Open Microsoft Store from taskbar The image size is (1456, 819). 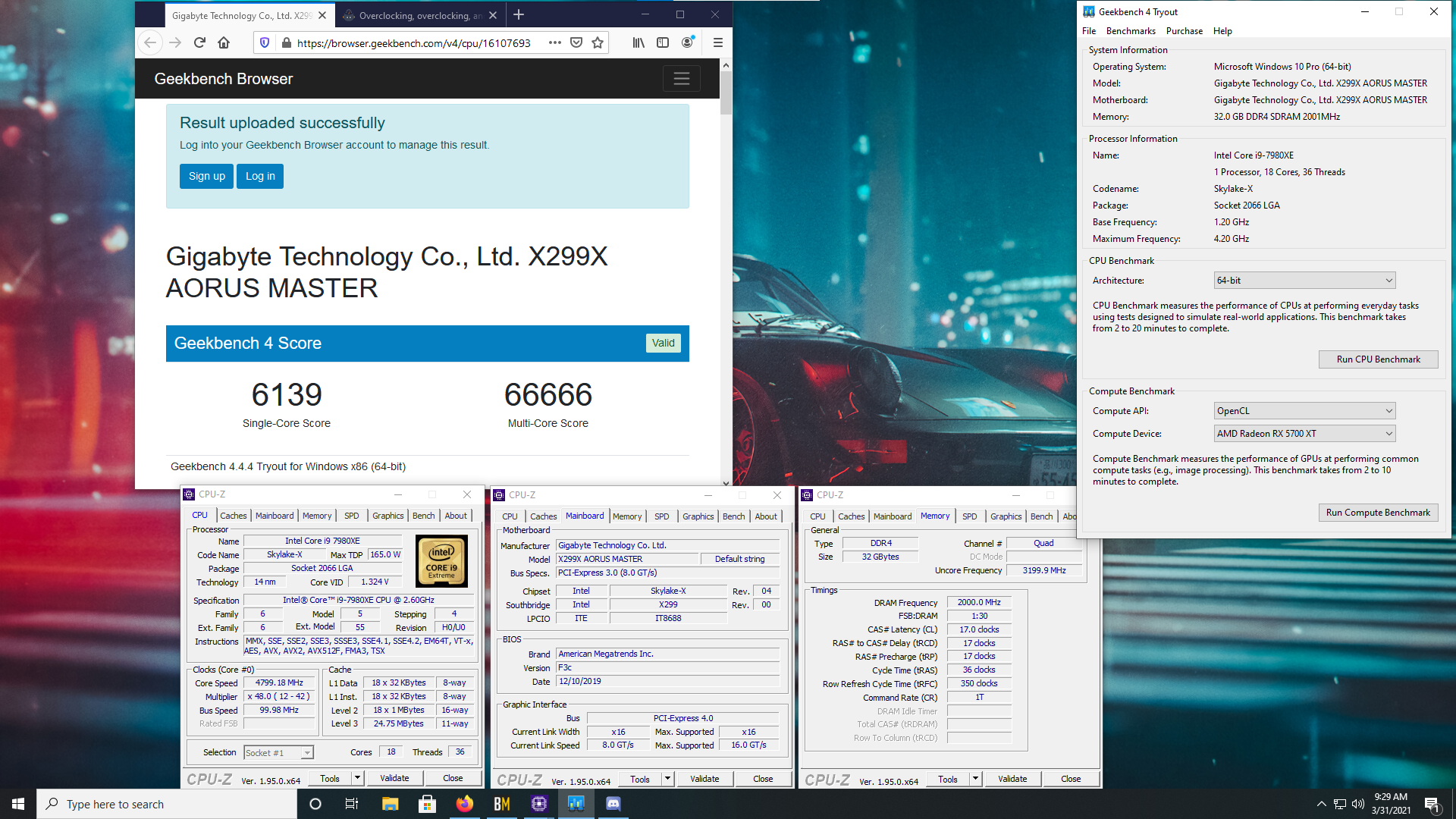427,804
